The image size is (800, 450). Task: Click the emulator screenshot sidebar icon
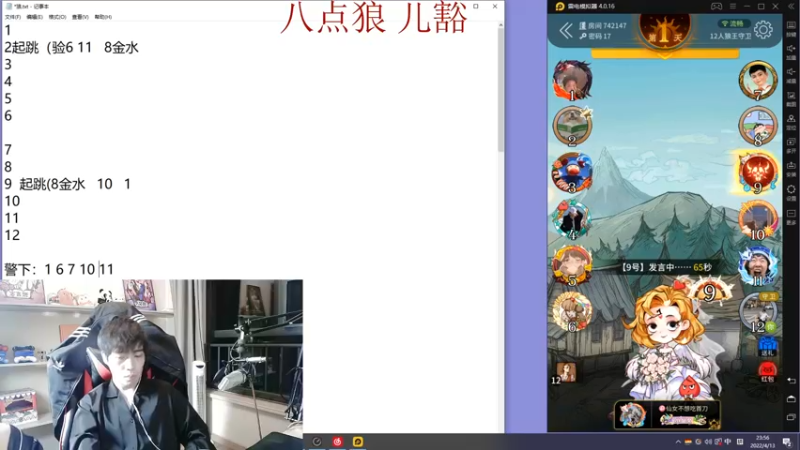coord(791,98)
